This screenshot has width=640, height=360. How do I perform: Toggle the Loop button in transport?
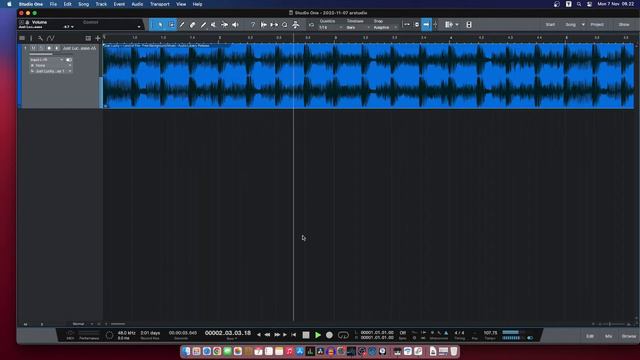(x=343, y=335)
